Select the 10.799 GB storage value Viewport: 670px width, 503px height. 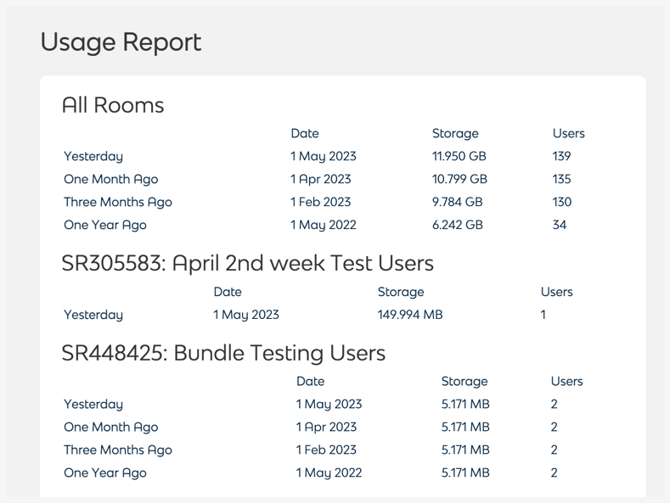(x=459, y=179)
